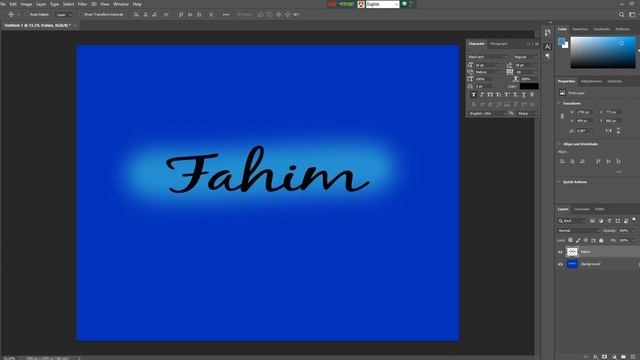Click the search magnifier icon at top right
The height and width of the screenshot is (360, 640).
621,14
